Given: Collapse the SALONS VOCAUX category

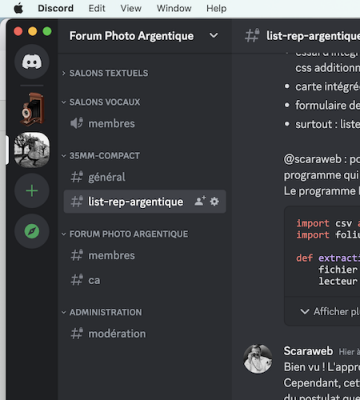Looking at the screenshot, I should [x=101, y=102].
